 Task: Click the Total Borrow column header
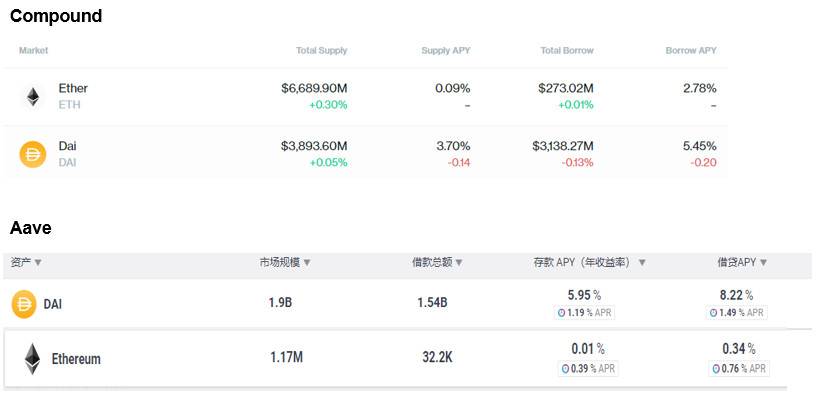567,51
